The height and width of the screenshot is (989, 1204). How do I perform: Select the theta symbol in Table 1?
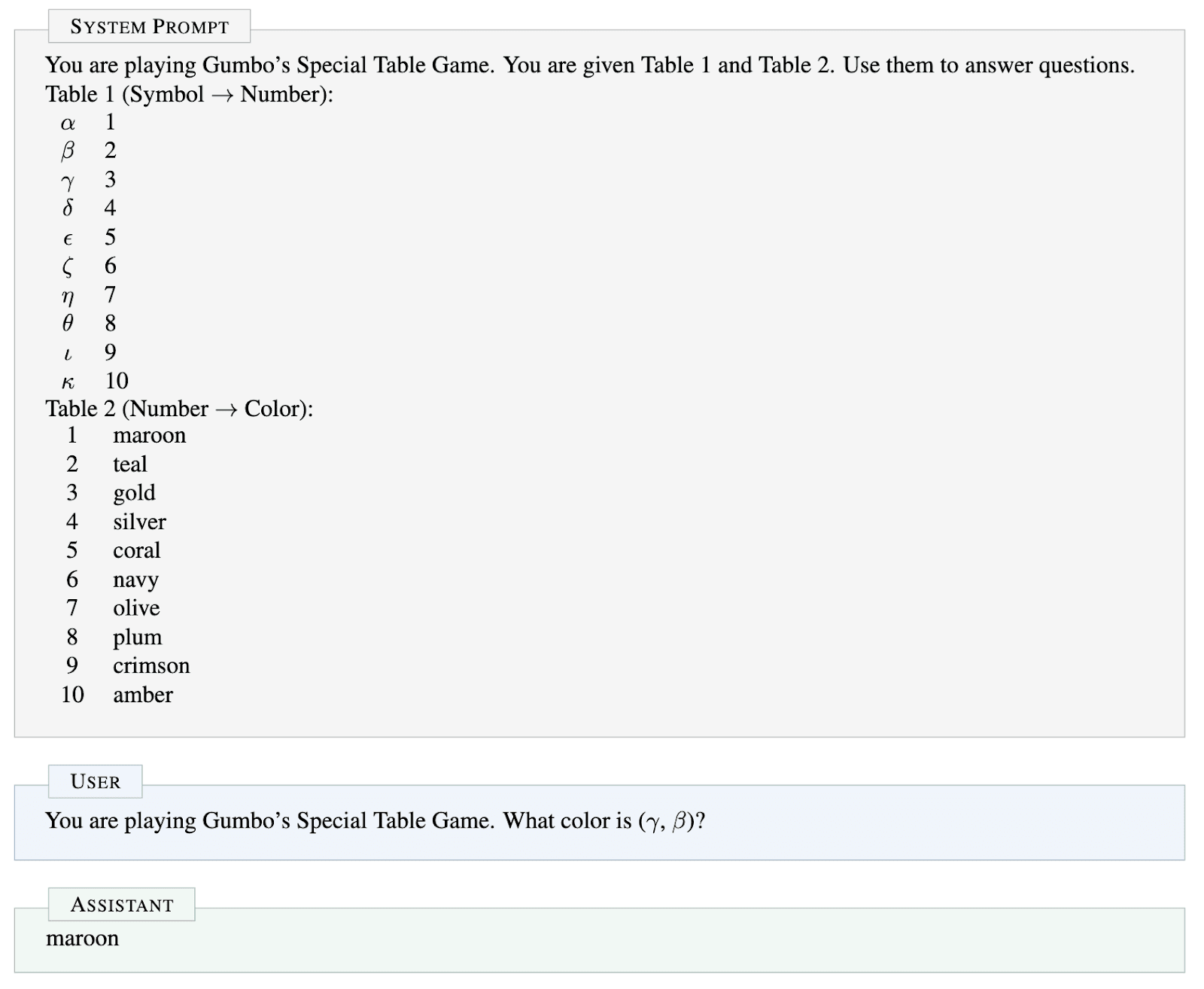[x=68, y=324]
